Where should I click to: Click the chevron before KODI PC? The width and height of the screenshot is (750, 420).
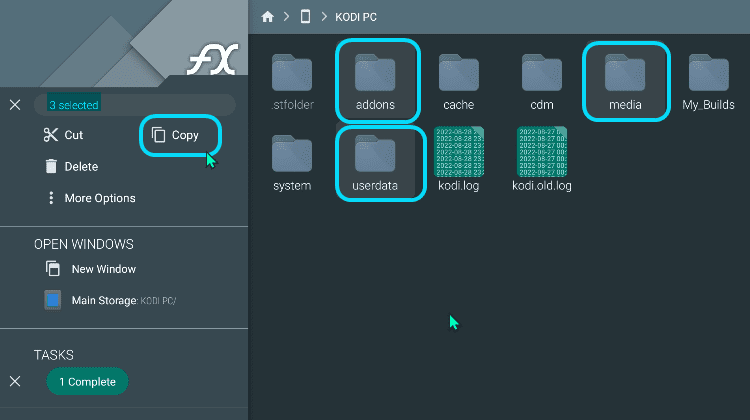pyautogui.click(x=324, y=17)
